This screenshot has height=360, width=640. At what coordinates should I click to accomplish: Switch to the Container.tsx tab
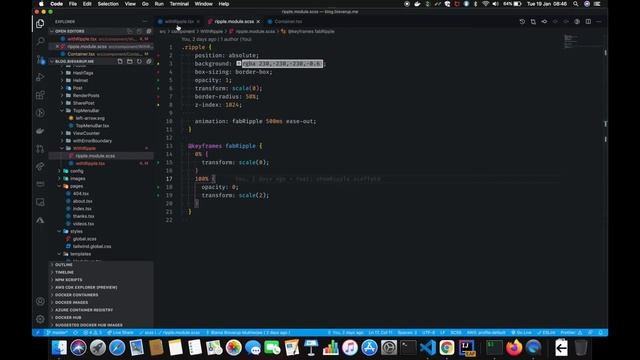[288, 22]
